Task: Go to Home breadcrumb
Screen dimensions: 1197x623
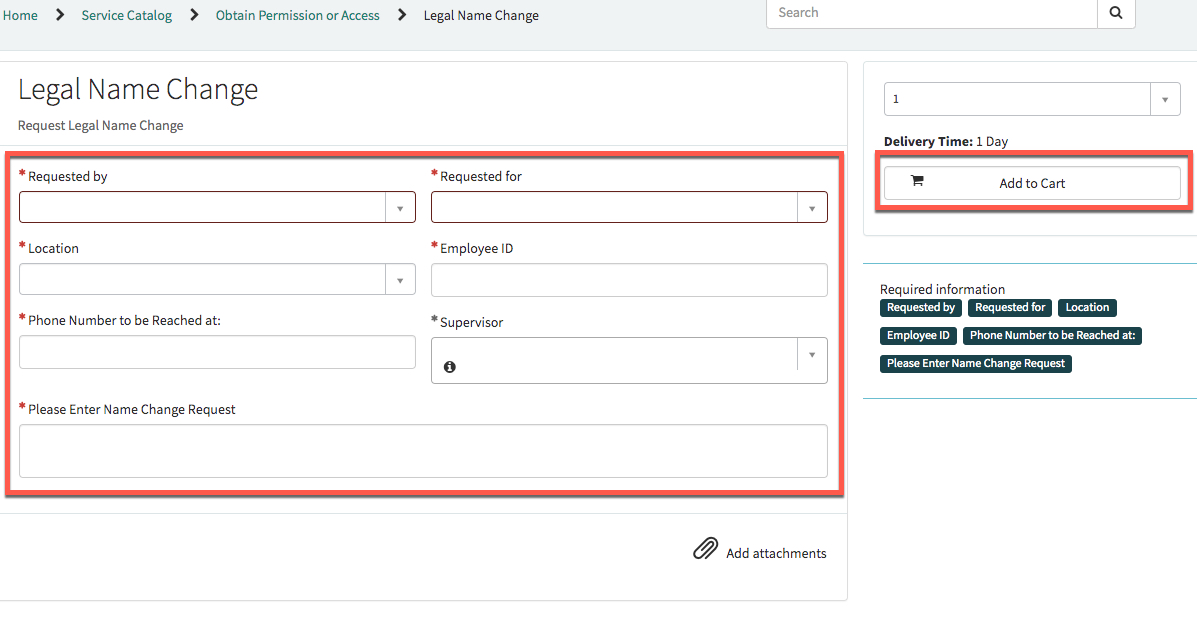Action: [x=20, y=15]
